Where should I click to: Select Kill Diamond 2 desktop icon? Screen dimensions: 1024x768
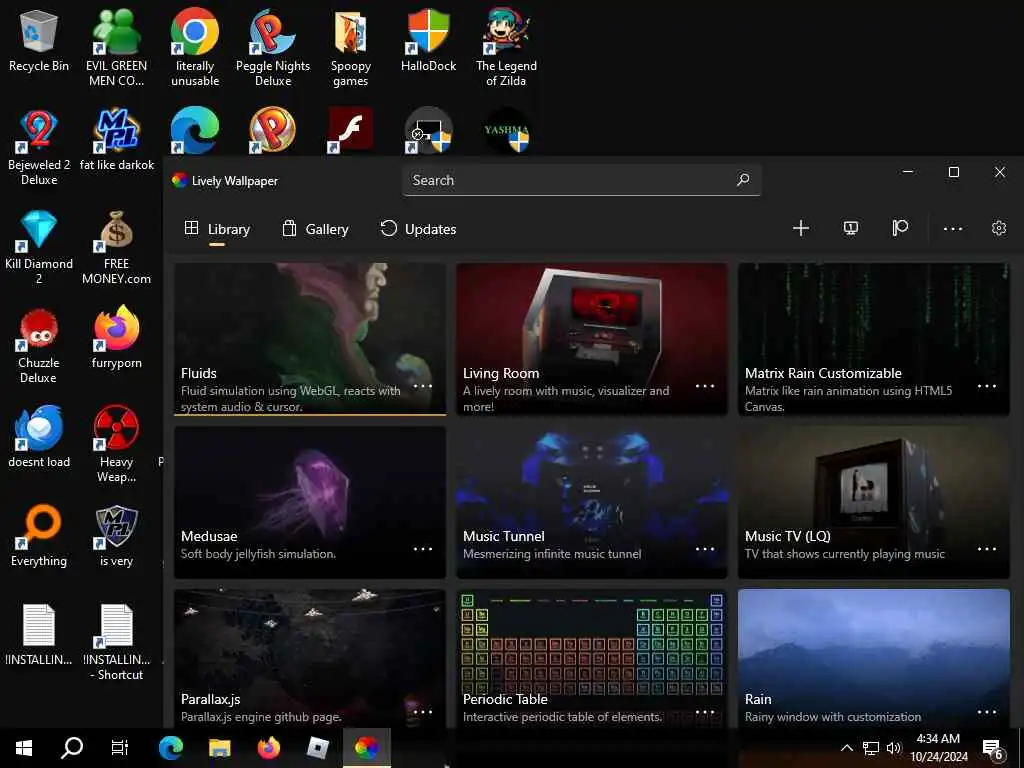pos(39,246)
